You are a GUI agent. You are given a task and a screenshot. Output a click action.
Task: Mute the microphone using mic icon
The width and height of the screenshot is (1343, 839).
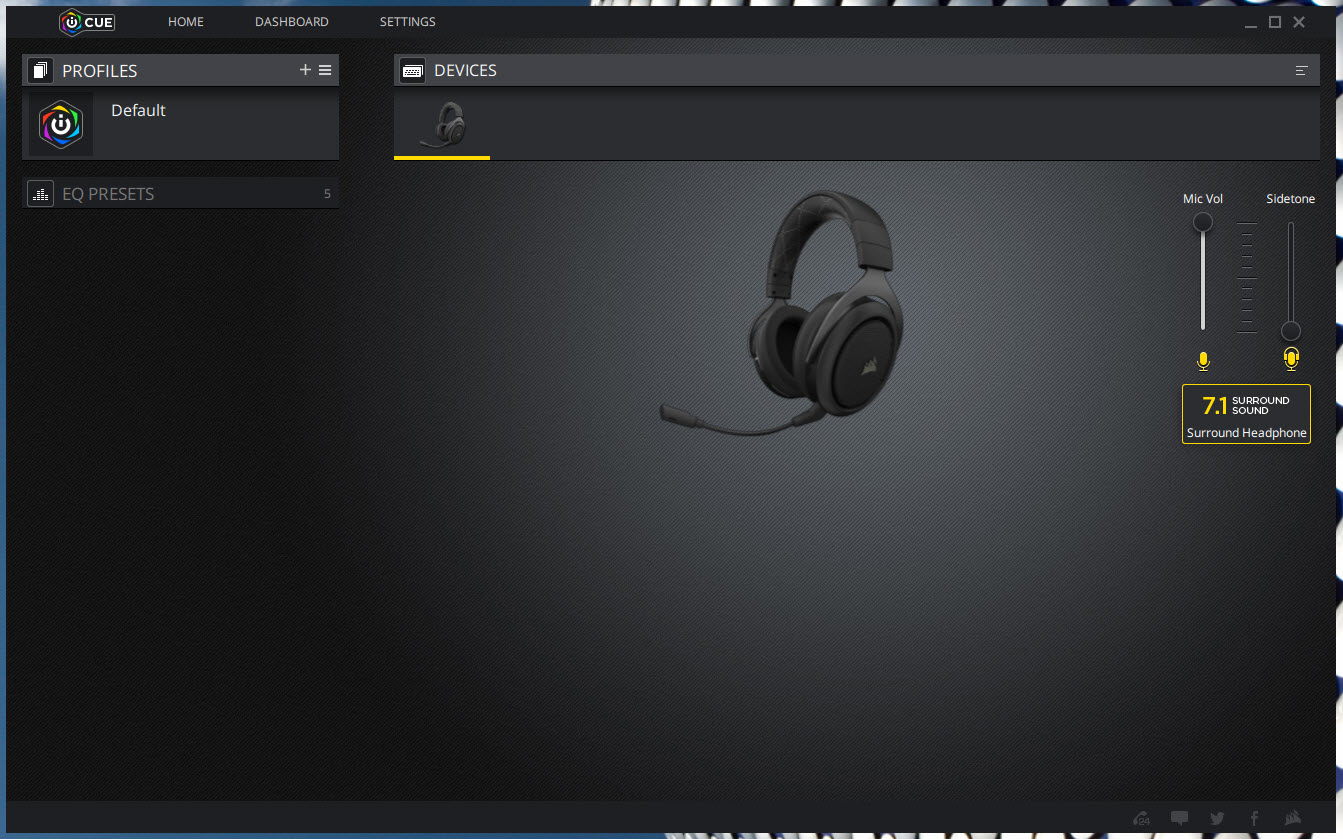tap(1203, 361)
